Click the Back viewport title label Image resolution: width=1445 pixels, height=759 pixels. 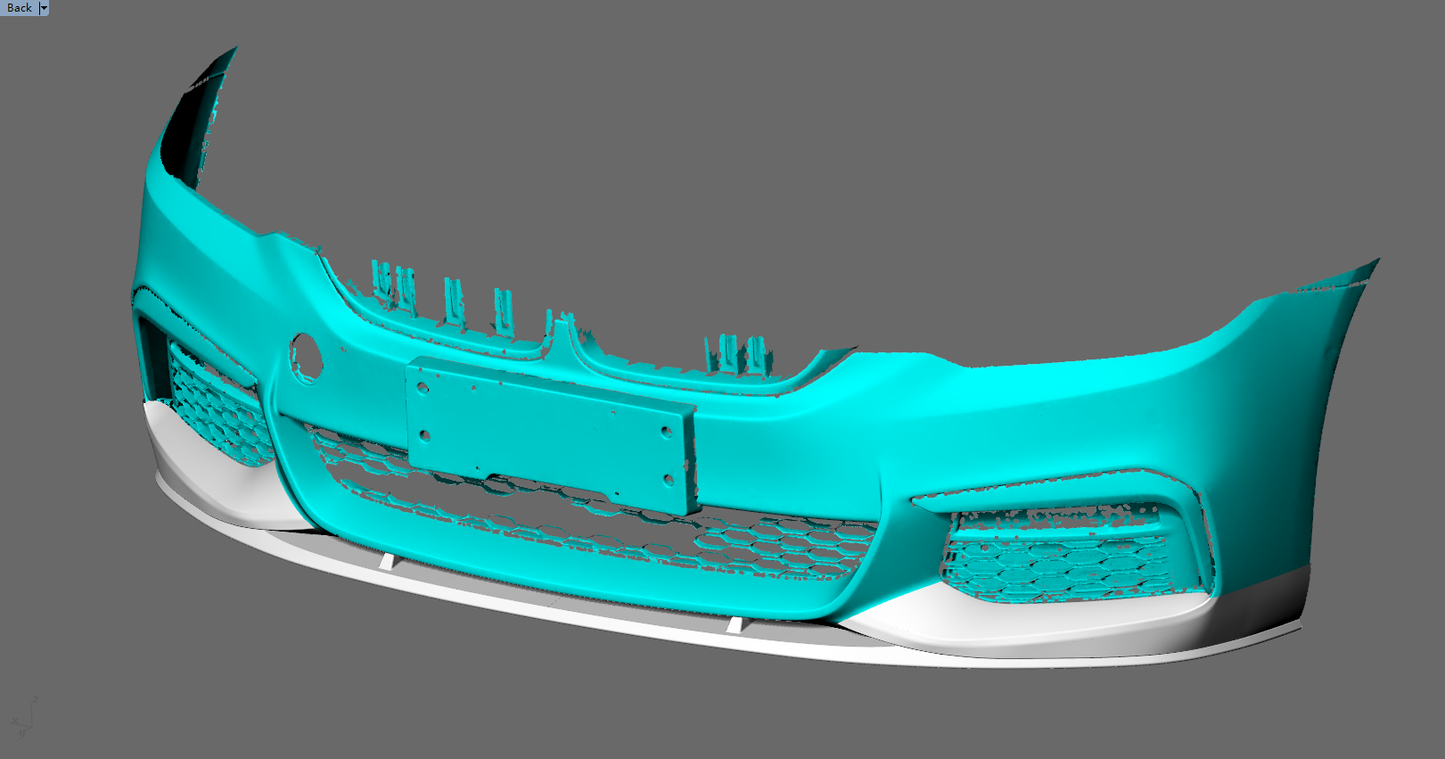tap(19, 8)
